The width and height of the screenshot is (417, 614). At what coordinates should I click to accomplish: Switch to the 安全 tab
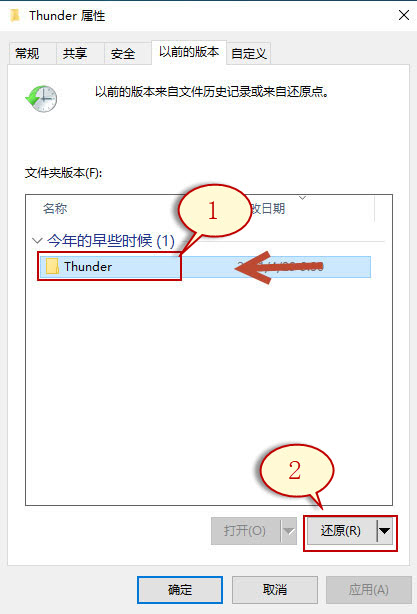point(123,53)
